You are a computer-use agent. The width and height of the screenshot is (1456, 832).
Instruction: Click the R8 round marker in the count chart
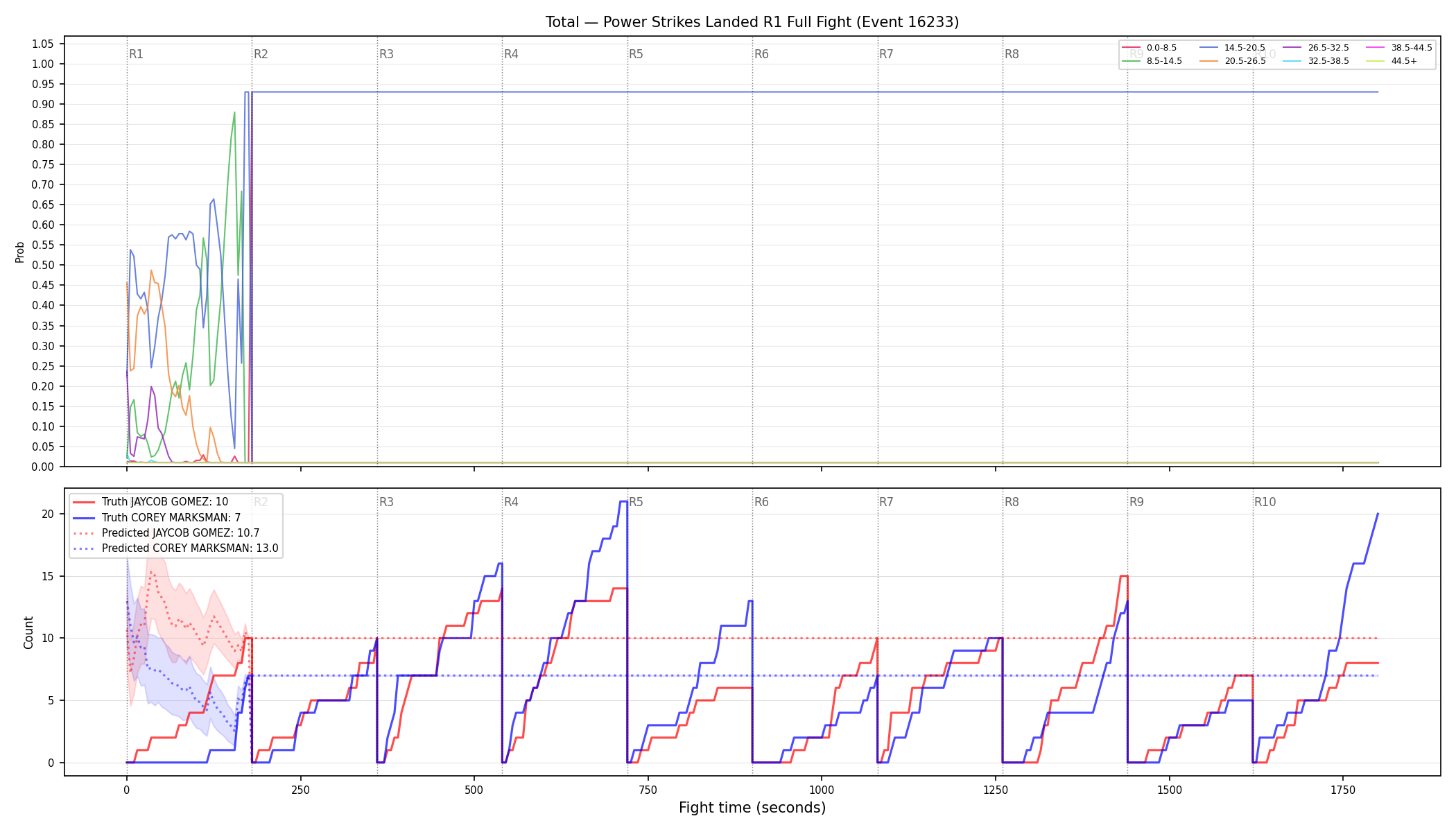tap(1012, 502)
